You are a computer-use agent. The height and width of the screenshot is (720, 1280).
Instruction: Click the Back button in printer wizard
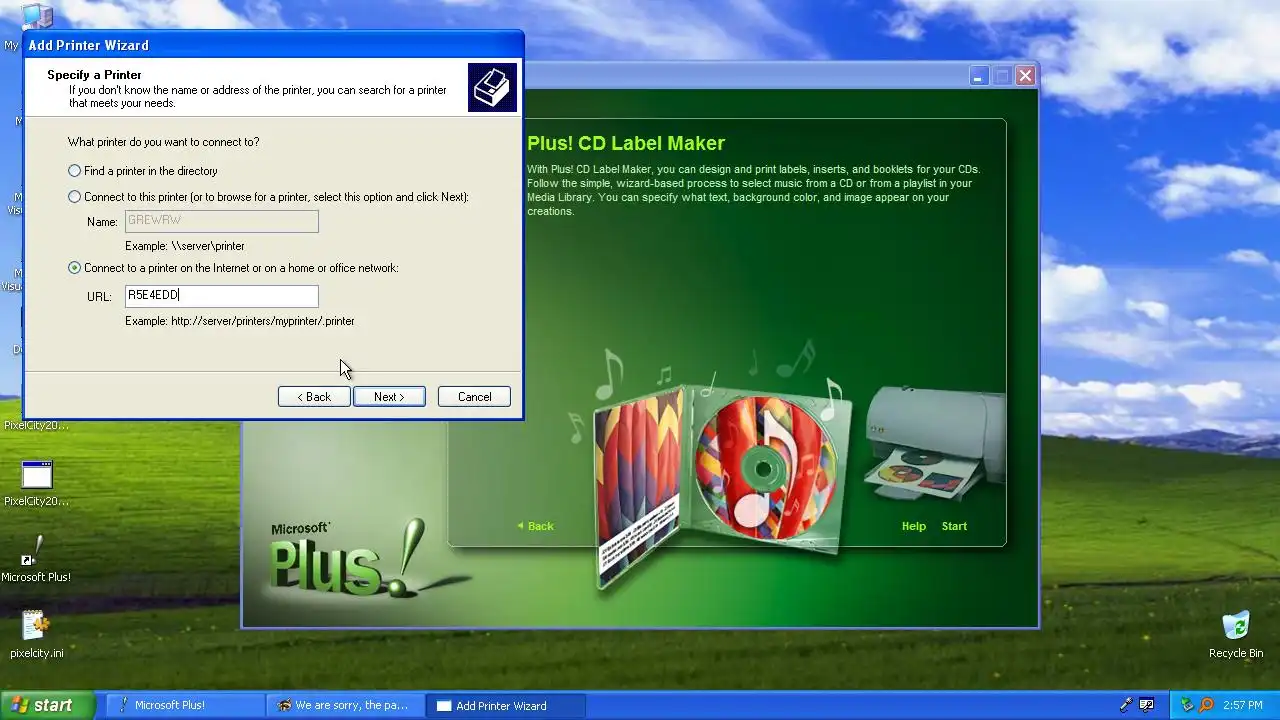tap(314, 397)
